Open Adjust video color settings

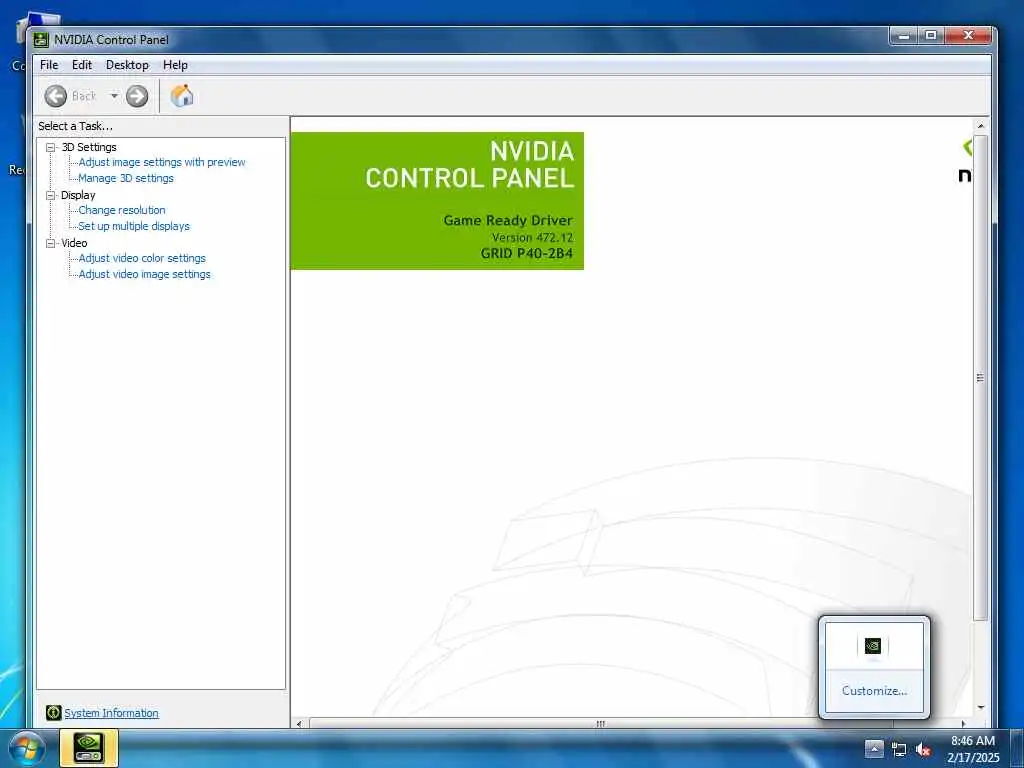142,258
